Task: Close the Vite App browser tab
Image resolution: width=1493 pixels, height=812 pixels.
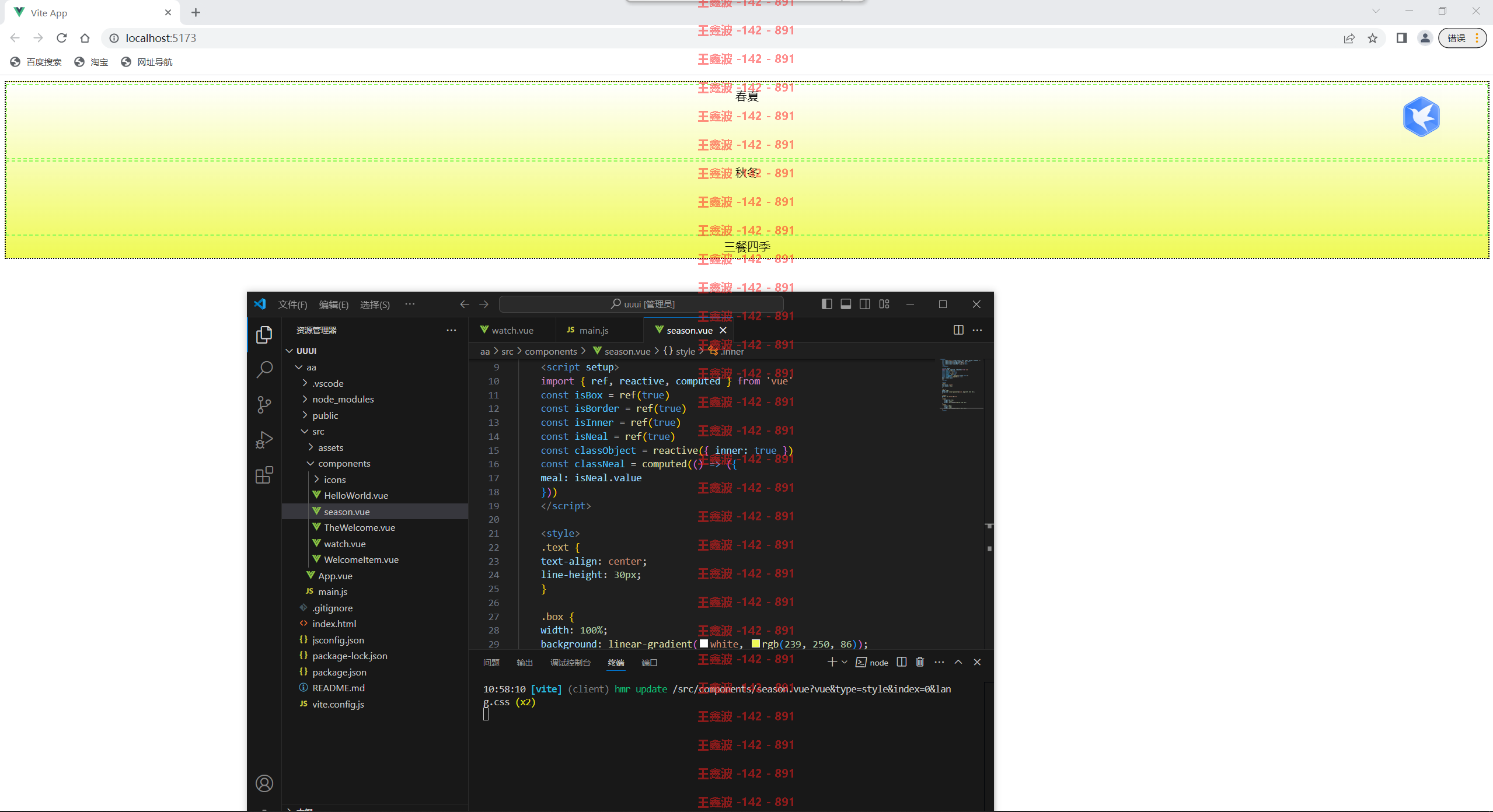Action: pos(168,12)
